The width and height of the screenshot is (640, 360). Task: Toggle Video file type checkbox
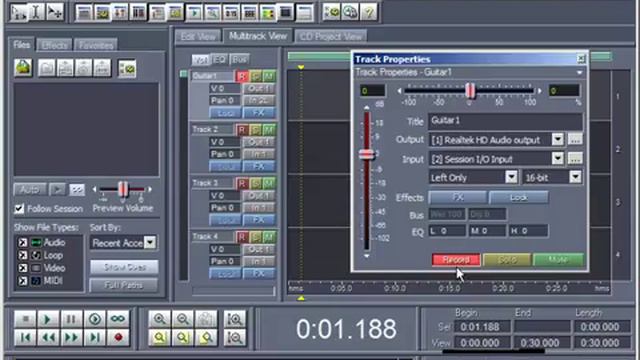click(23, 268)
